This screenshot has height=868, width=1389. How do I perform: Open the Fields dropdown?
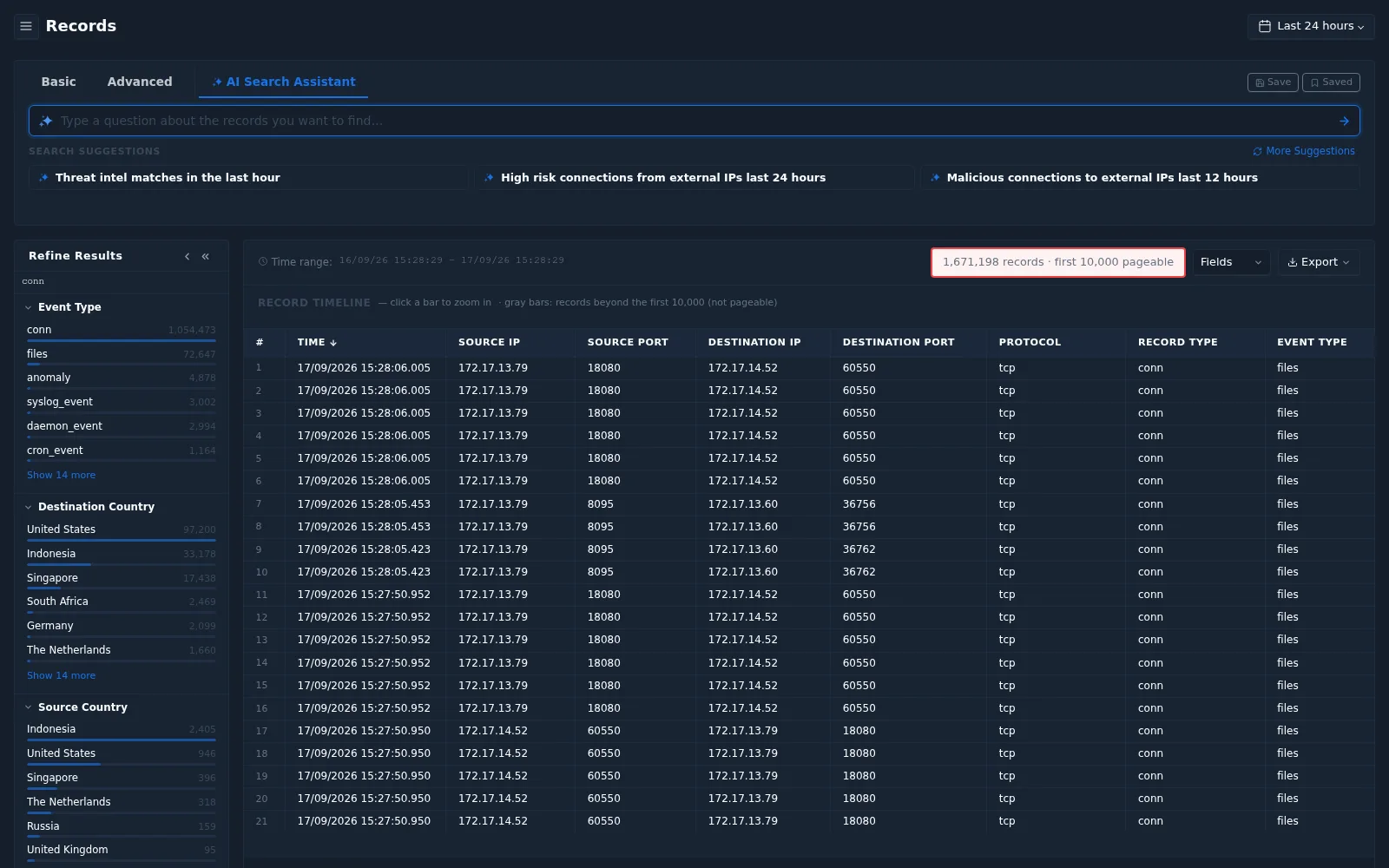[x=1231, y=262]
